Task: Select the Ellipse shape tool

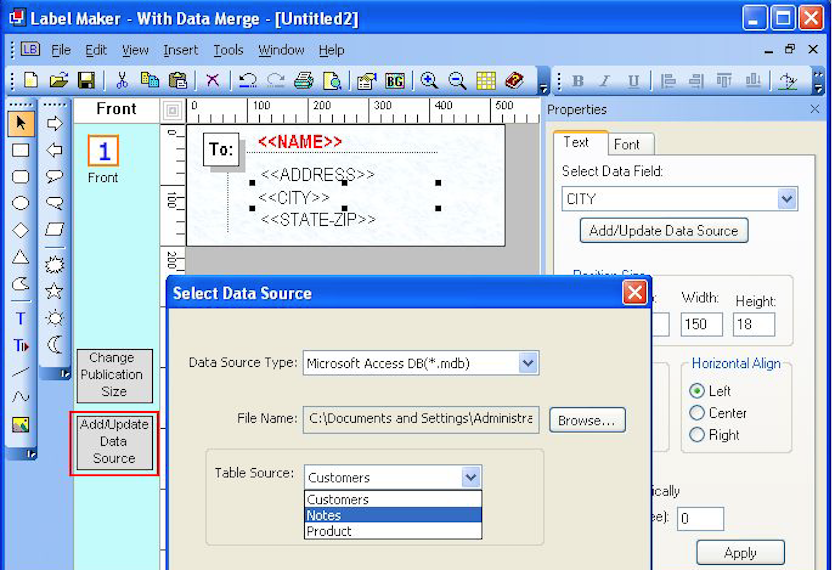Action: [x=21, y=203]
